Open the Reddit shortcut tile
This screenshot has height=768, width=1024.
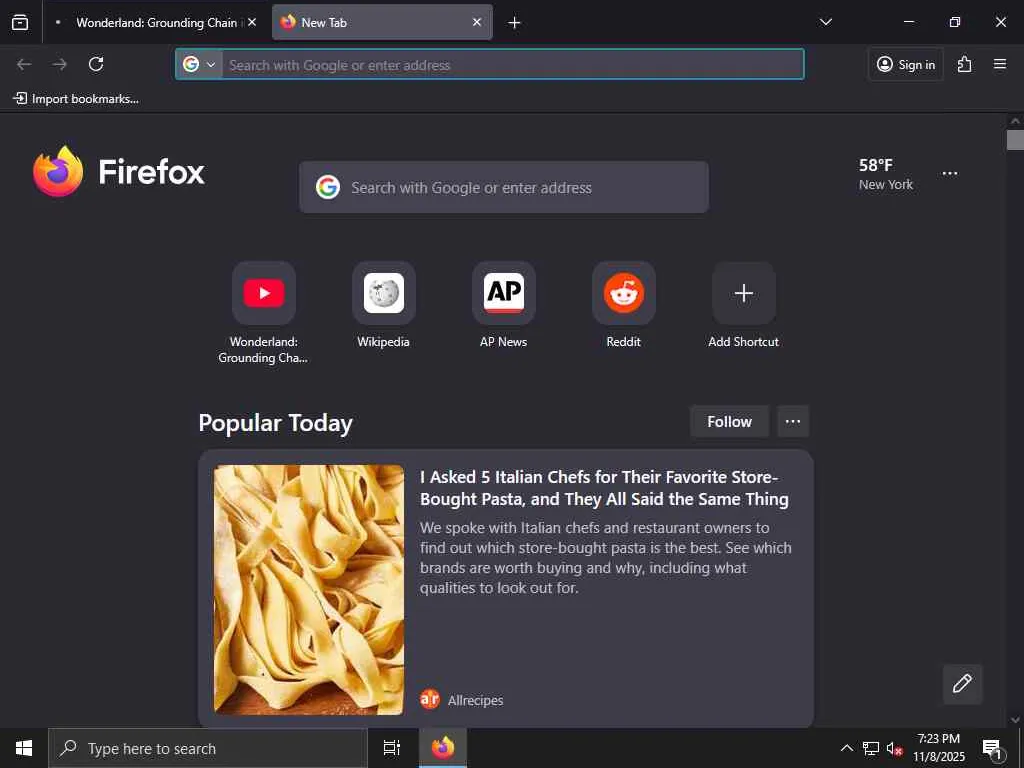click(x=624, y=293)
